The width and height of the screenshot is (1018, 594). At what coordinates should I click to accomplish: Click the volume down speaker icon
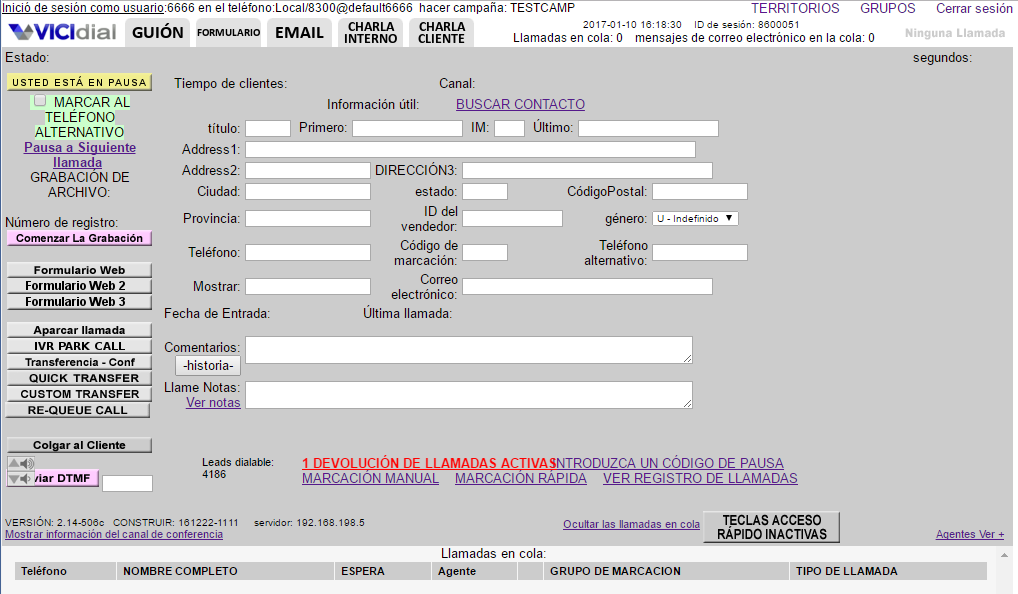point(21,478)
